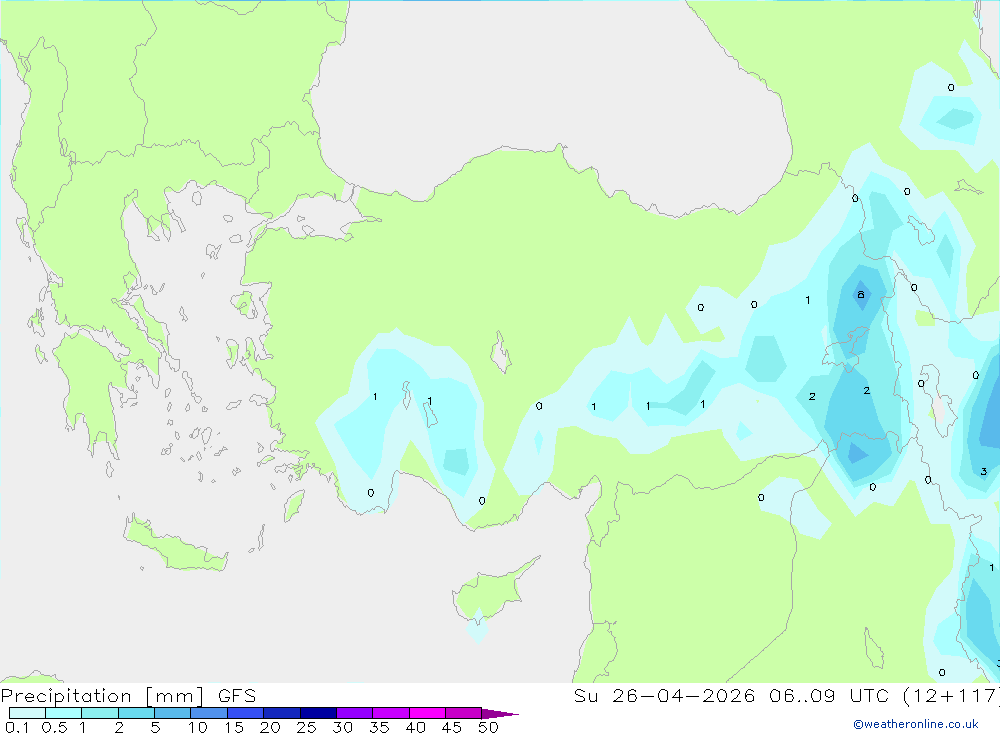
Task: Click the '30' legend scale label
Action: (x=343, y=727)
